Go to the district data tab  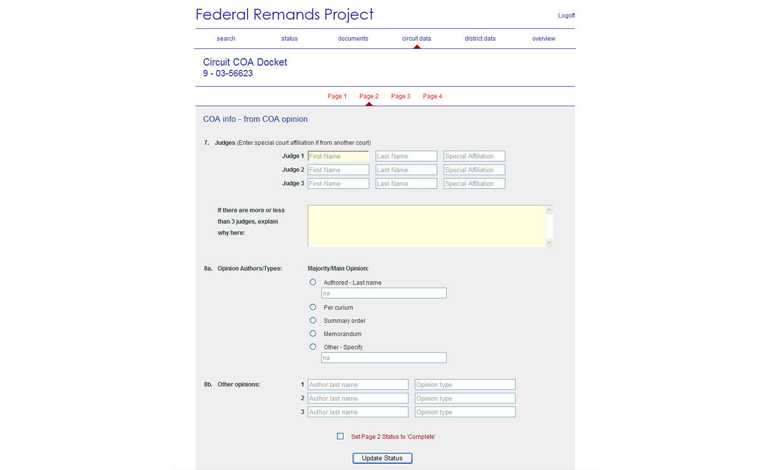point(480,38)
